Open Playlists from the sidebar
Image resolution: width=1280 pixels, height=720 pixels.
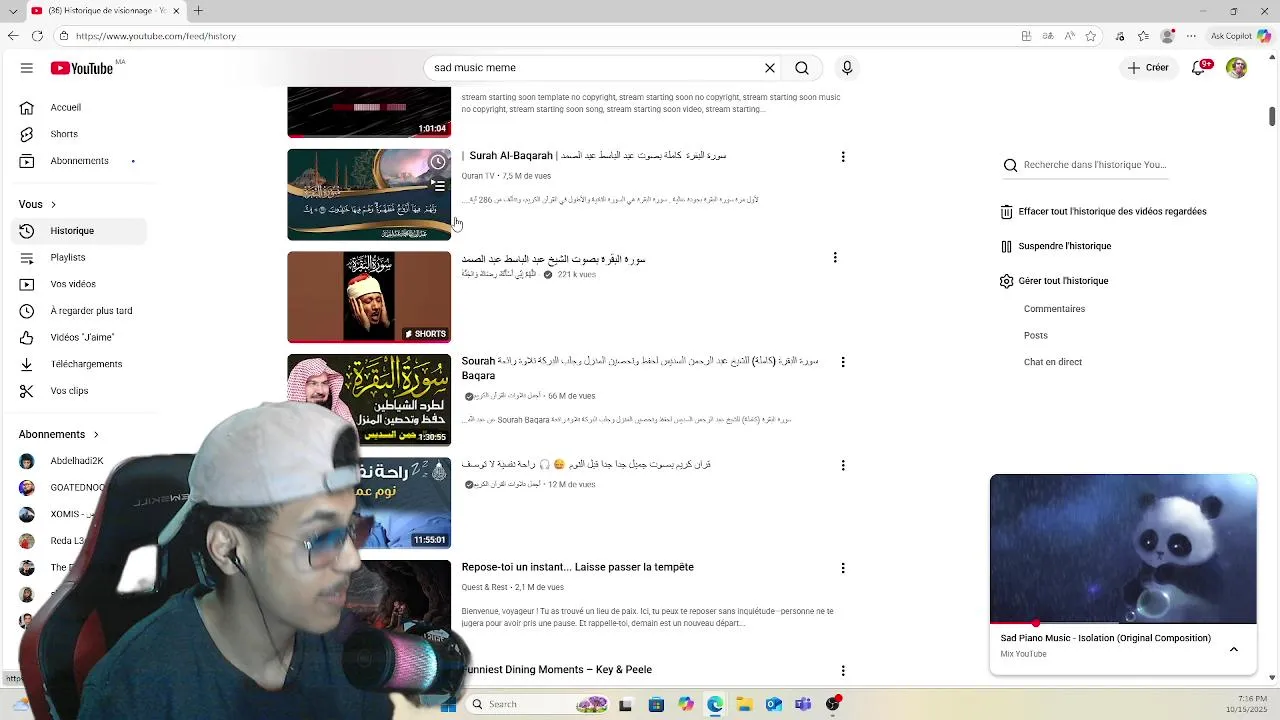80,257
